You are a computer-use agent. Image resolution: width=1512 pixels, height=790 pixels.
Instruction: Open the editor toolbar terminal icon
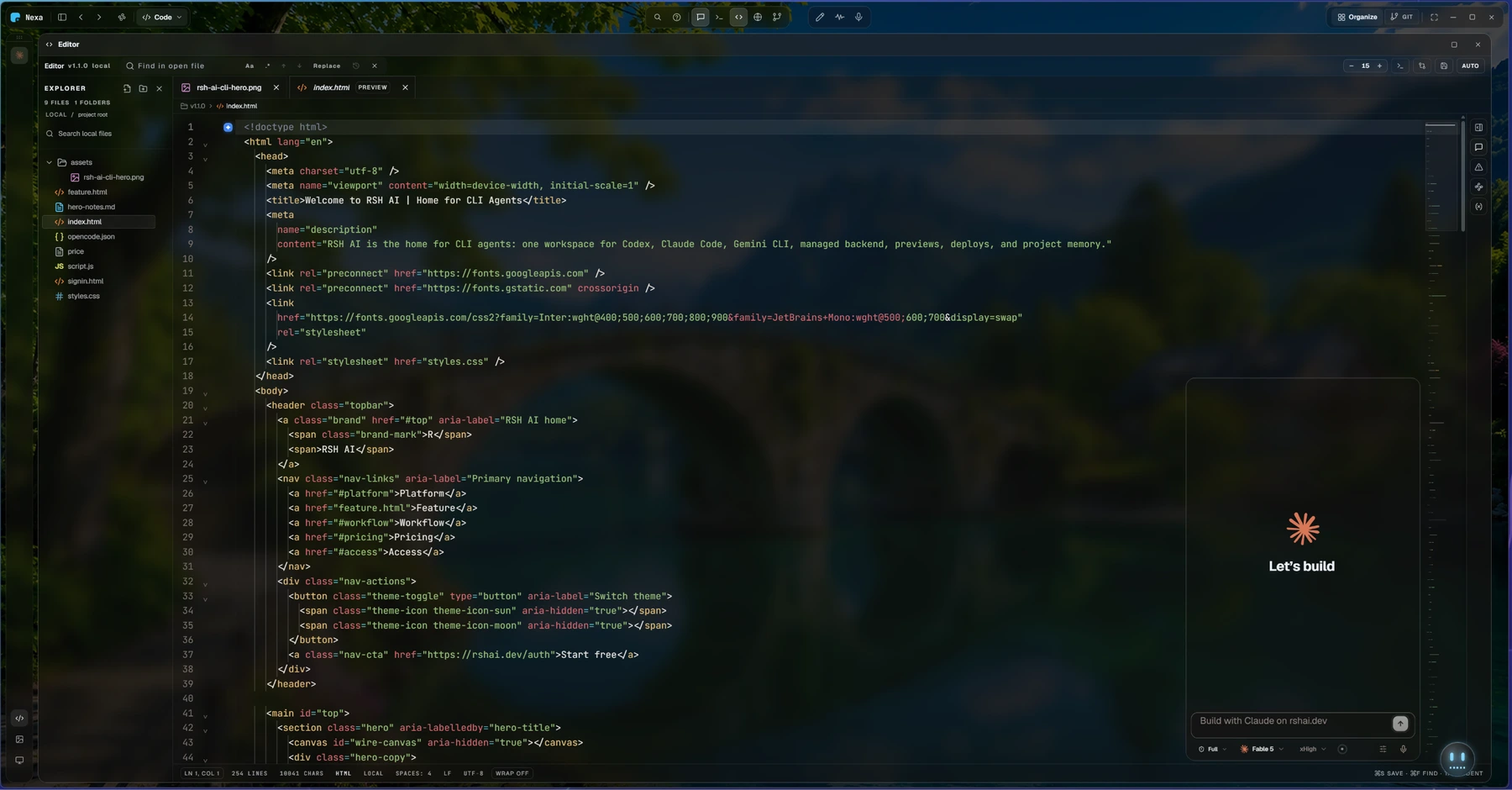pos(1400,66)
